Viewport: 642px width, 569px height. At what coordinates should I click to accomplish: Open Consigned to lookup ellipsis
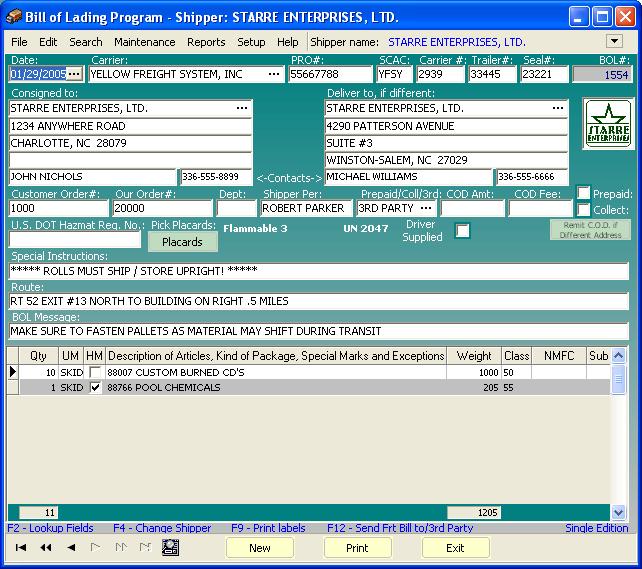(242, 108)
